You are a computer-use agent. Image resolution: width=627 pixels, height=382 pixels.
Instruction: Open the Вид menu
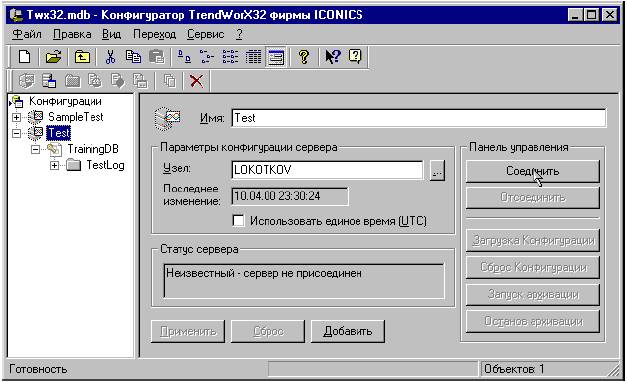click(x=112, y=34)
